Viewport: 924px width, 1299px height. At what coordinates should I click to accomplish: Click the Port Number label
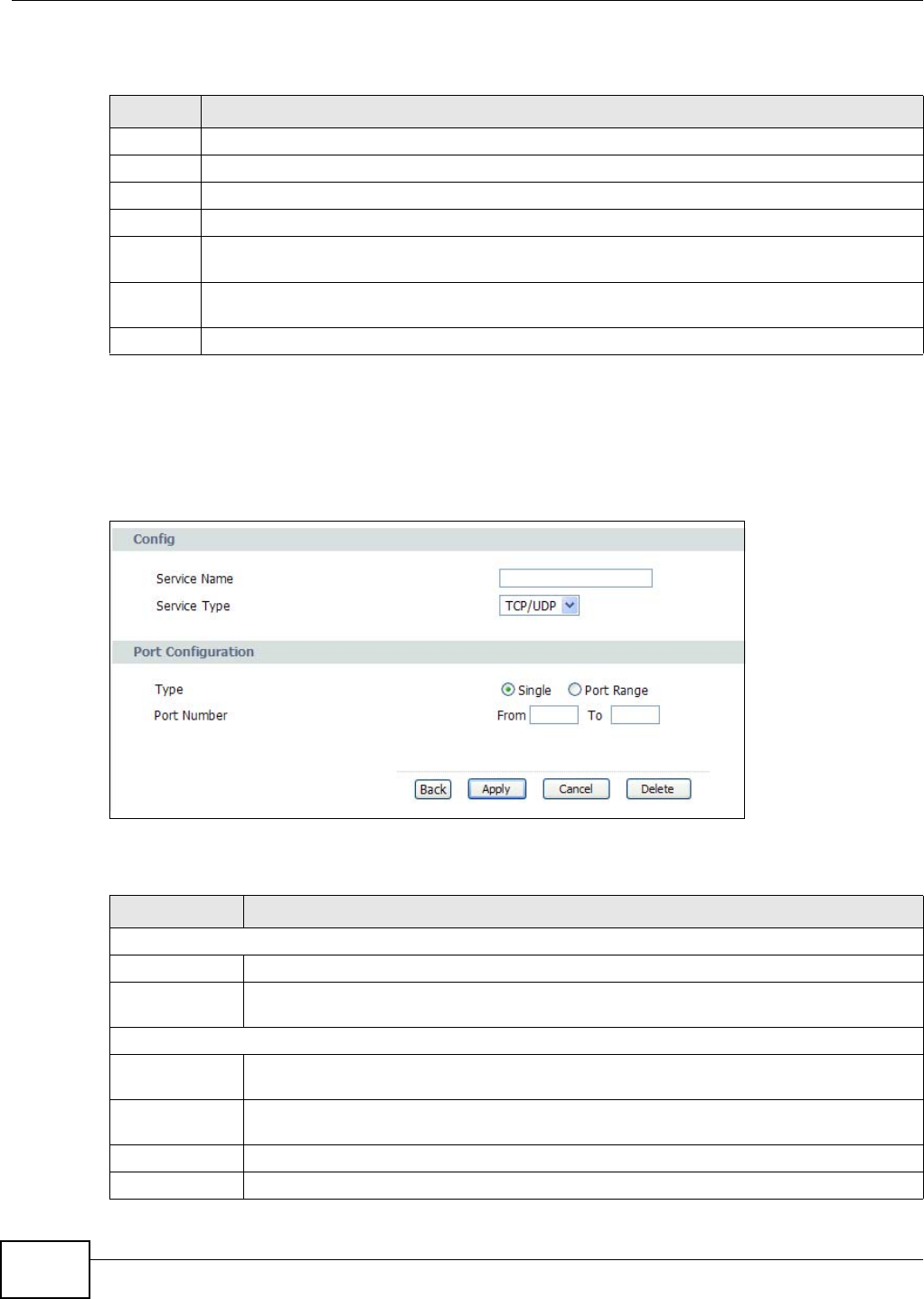click(191, 715)
